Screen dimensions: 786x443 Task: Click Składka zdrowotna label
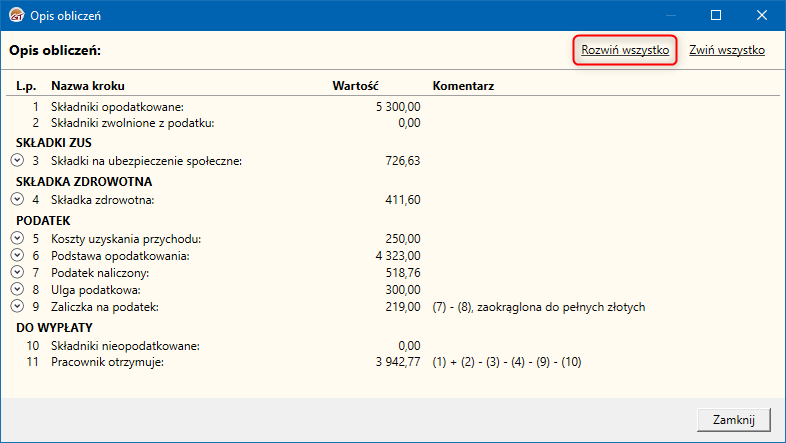coord(103,200)
